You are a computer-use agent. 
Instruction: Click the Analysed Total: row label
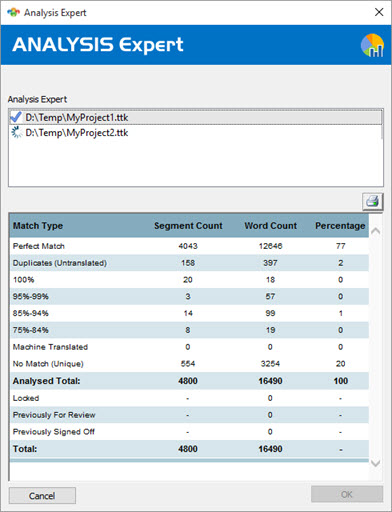coord(46,381)
